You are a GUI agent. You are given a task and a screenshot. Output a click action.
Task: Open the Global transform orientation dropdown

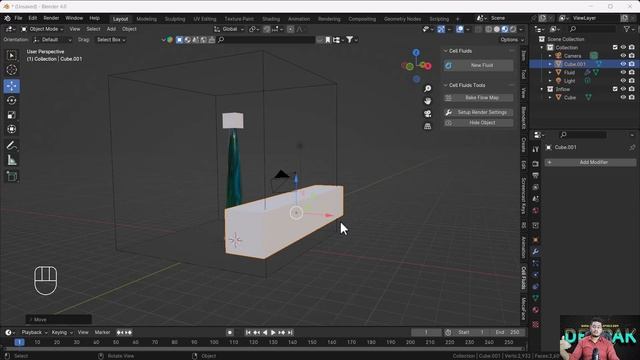pyautogui.click(x=229, y=29)
